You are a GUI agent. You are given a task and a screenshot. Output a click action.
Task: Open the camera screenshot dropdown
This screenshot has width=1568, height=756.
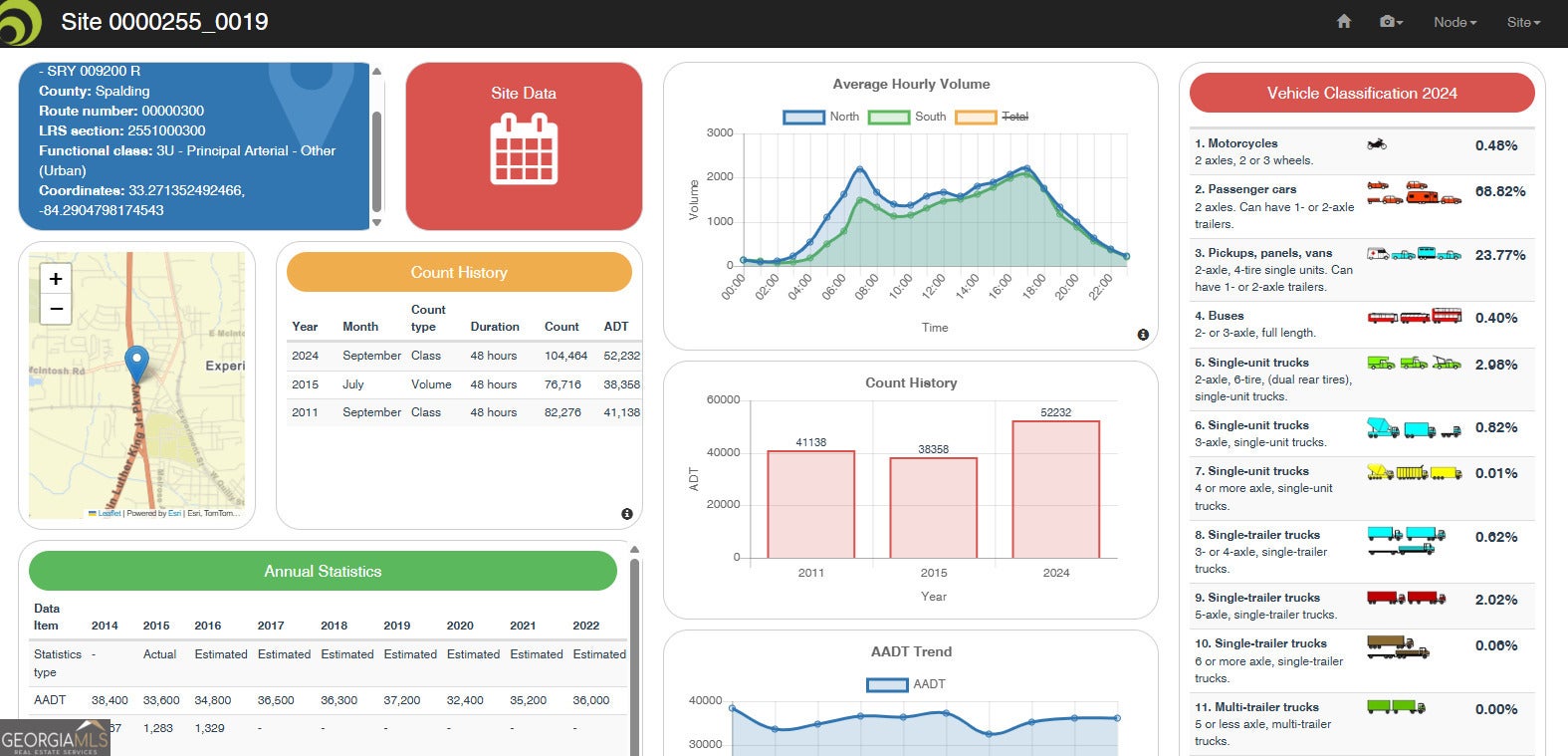coord(1391,22)
